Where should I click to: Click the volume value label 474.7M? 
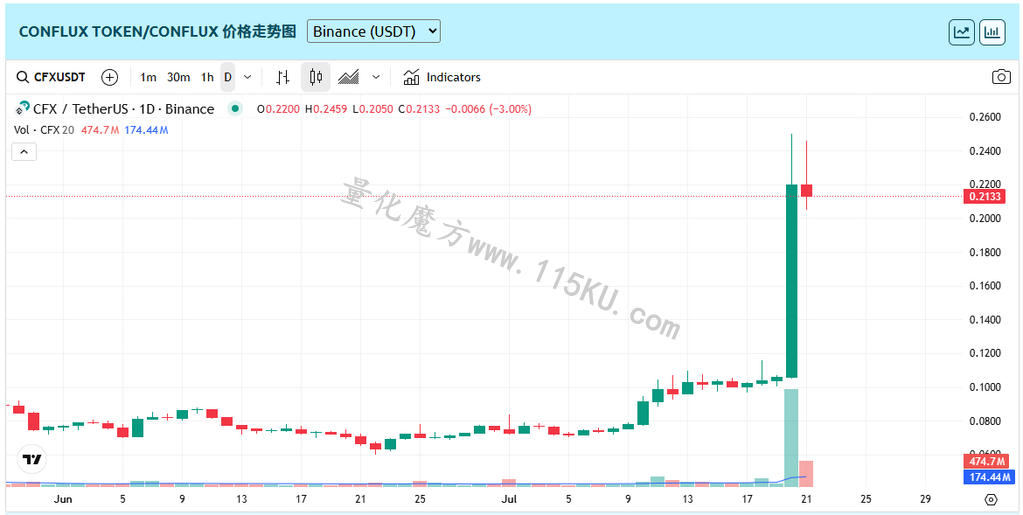[986, 461]
